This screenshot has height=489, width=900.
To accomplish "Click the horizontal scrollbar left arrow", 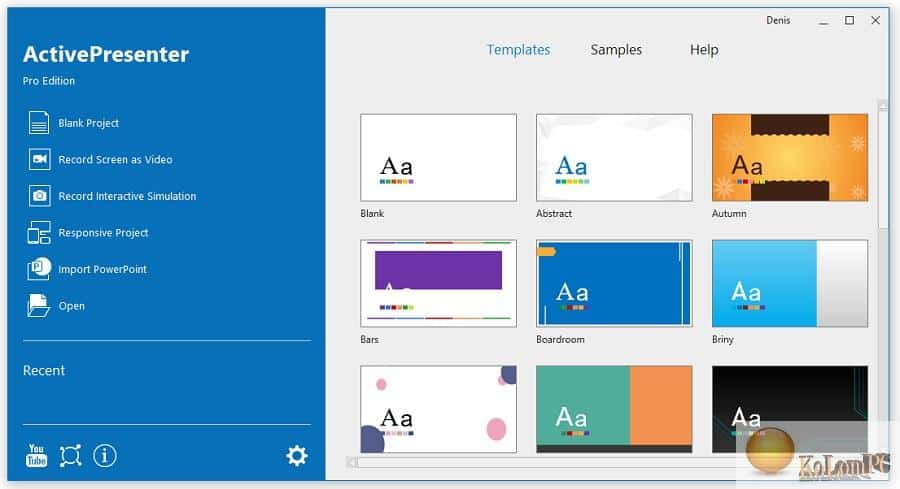I will (x=352, y=462).
